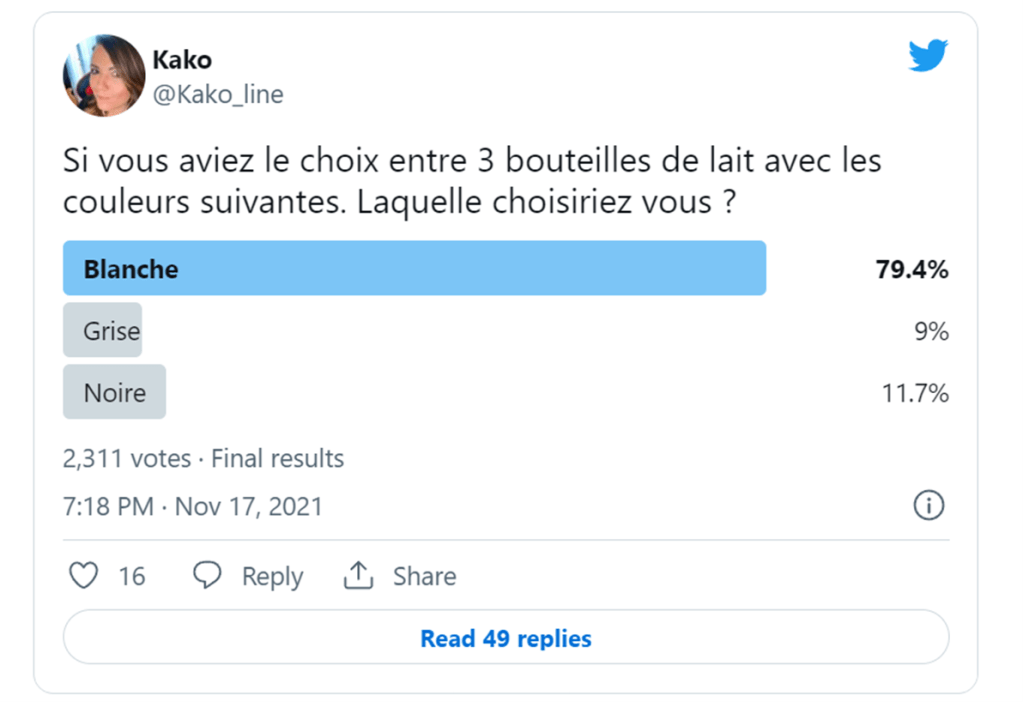This screenshot has width=1023, height=702.
Task: Open Kako's profile picture
Action: pos(104,76)
